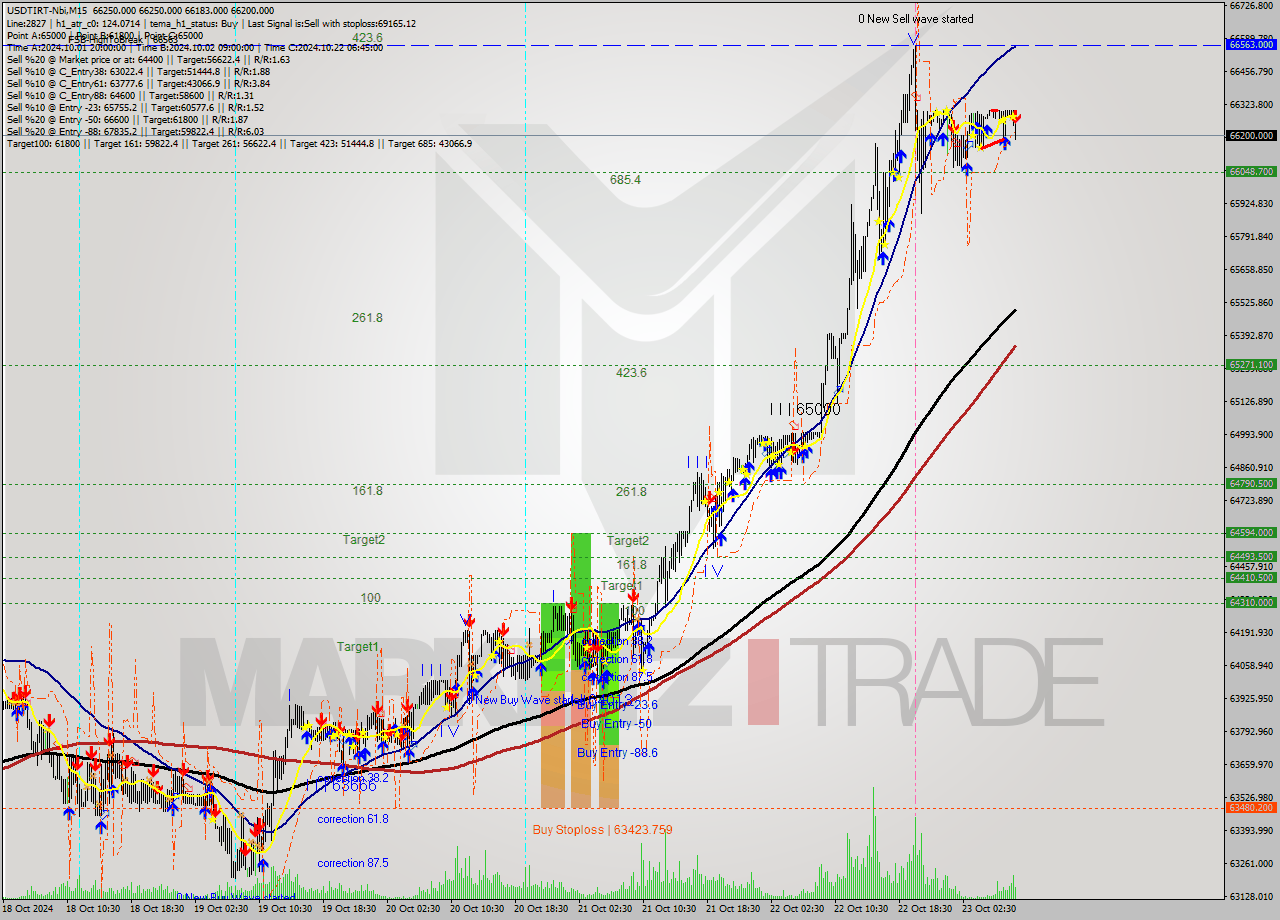Click the 66726.800 price axis label
The image size is (1280, 920).
1251,6
